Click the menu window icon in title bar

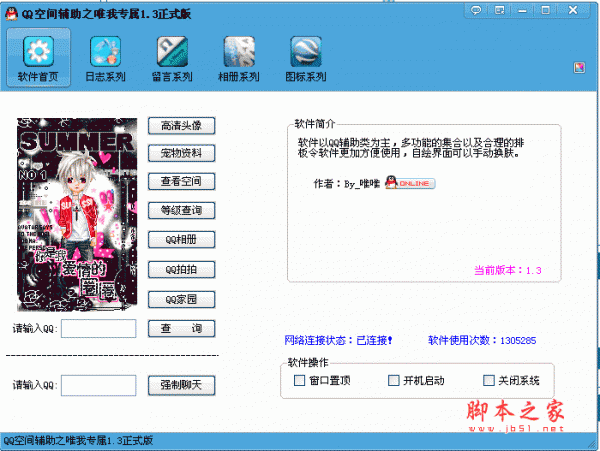[x=499, y=10]
